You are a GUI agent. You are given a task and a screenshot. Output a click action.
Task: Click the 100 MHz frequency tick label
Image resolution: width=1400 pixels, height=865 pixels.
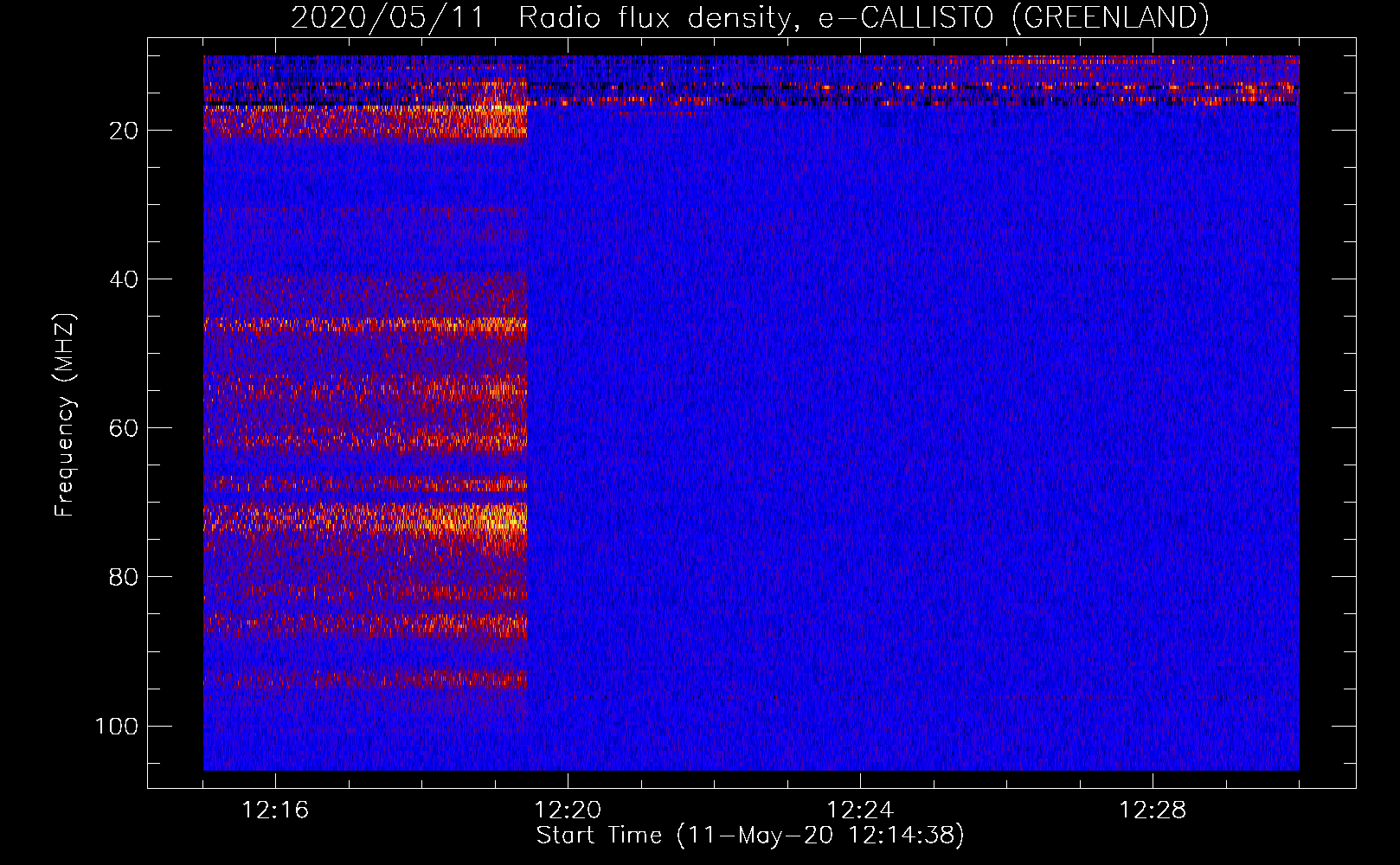click(117, 726)
